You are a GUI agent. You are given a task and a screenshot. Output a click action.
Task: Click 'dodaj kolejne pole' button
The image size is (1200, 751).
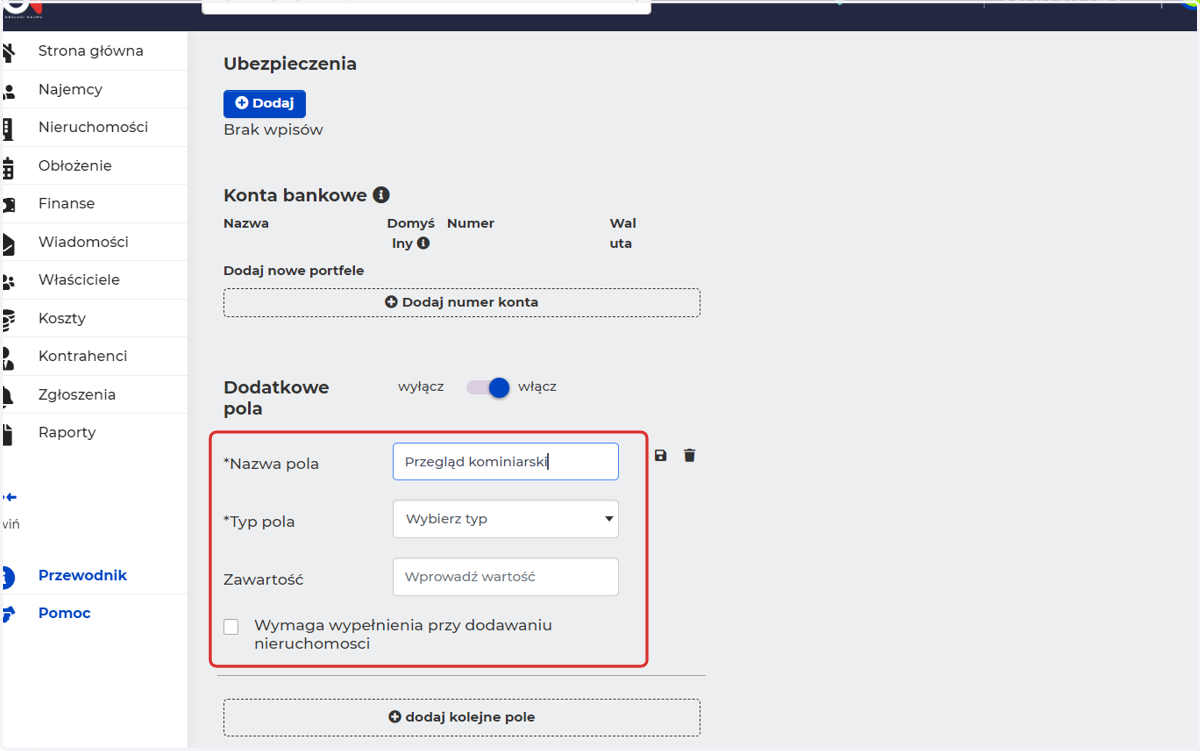point(462,717)
